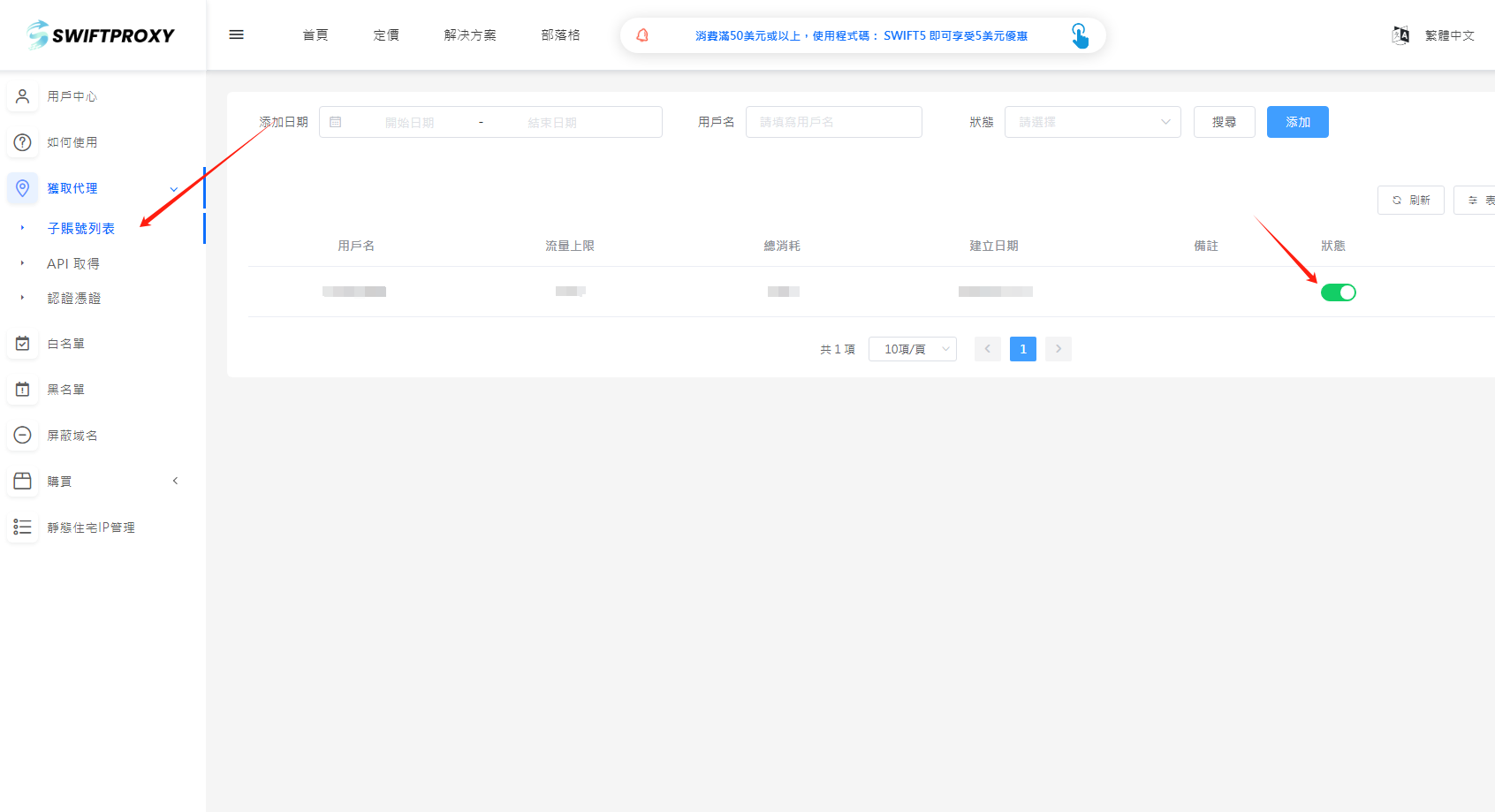Disable the sub-account status switch

click(x=1338, y=292)
